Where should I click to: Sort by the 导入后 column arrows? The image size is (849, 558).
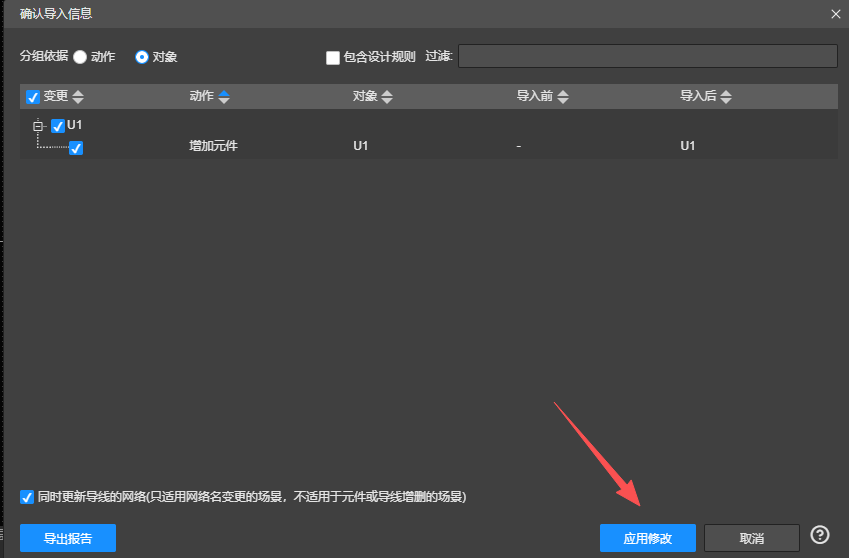pyautogui.click(x=726, y=97)
